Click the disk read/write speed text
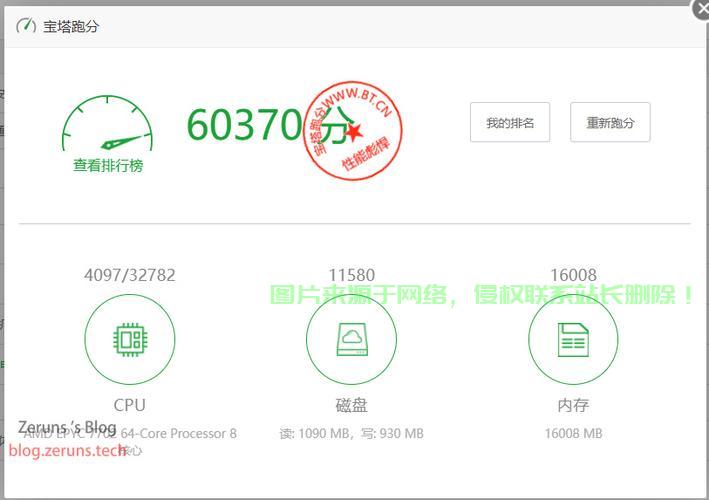Screen dimensions: 709x500 (351, 433)
